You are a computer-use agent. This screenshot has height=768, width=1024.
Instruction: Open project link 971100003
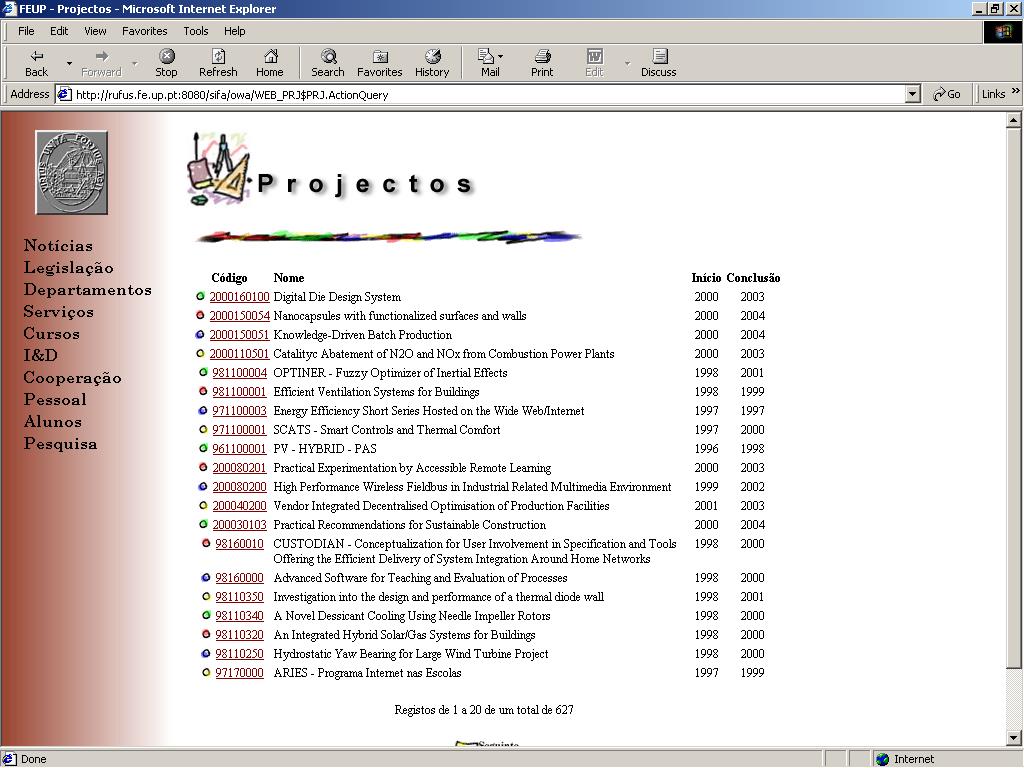point(240,411)
